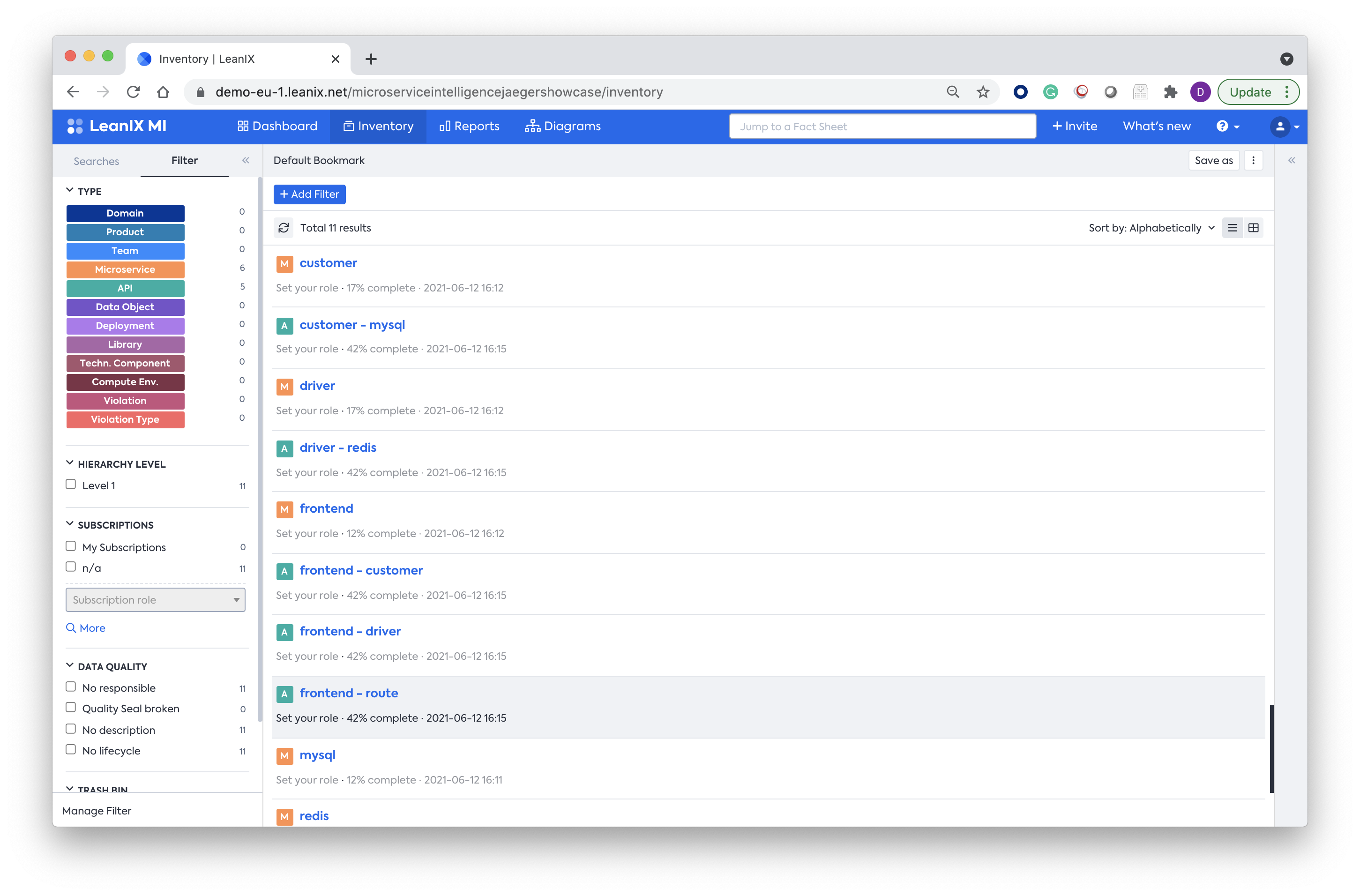Image resolution: width=1360 pixels, height=896 pixels.
Task: Click Manage Filter at sidebar bottom
Action: click(97, 811)
